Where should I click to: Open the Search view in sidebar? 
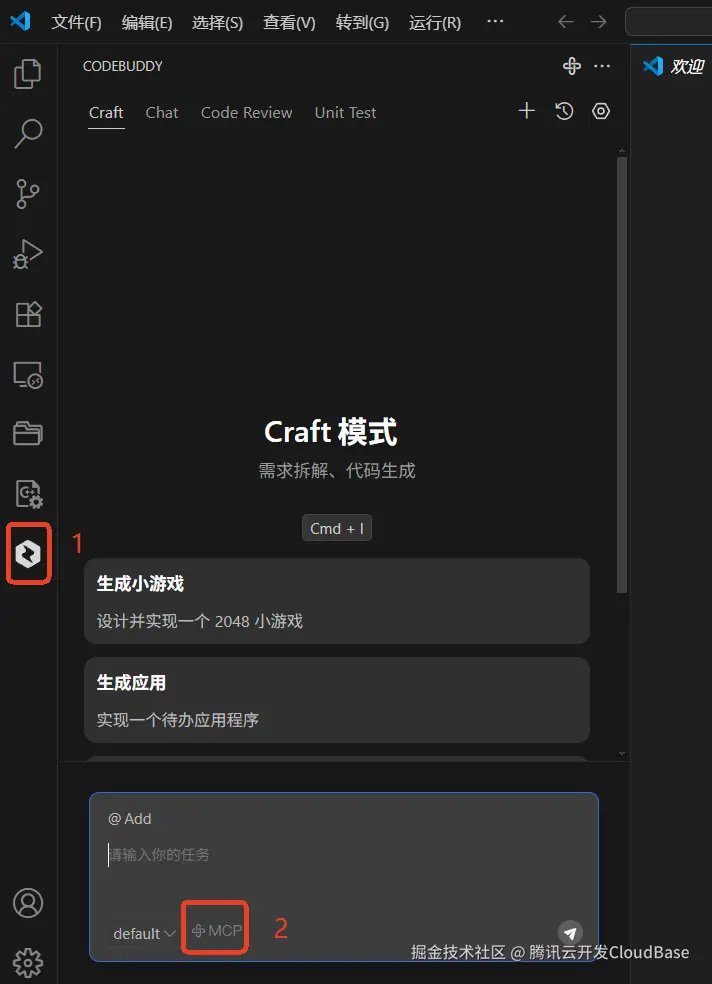28,133
